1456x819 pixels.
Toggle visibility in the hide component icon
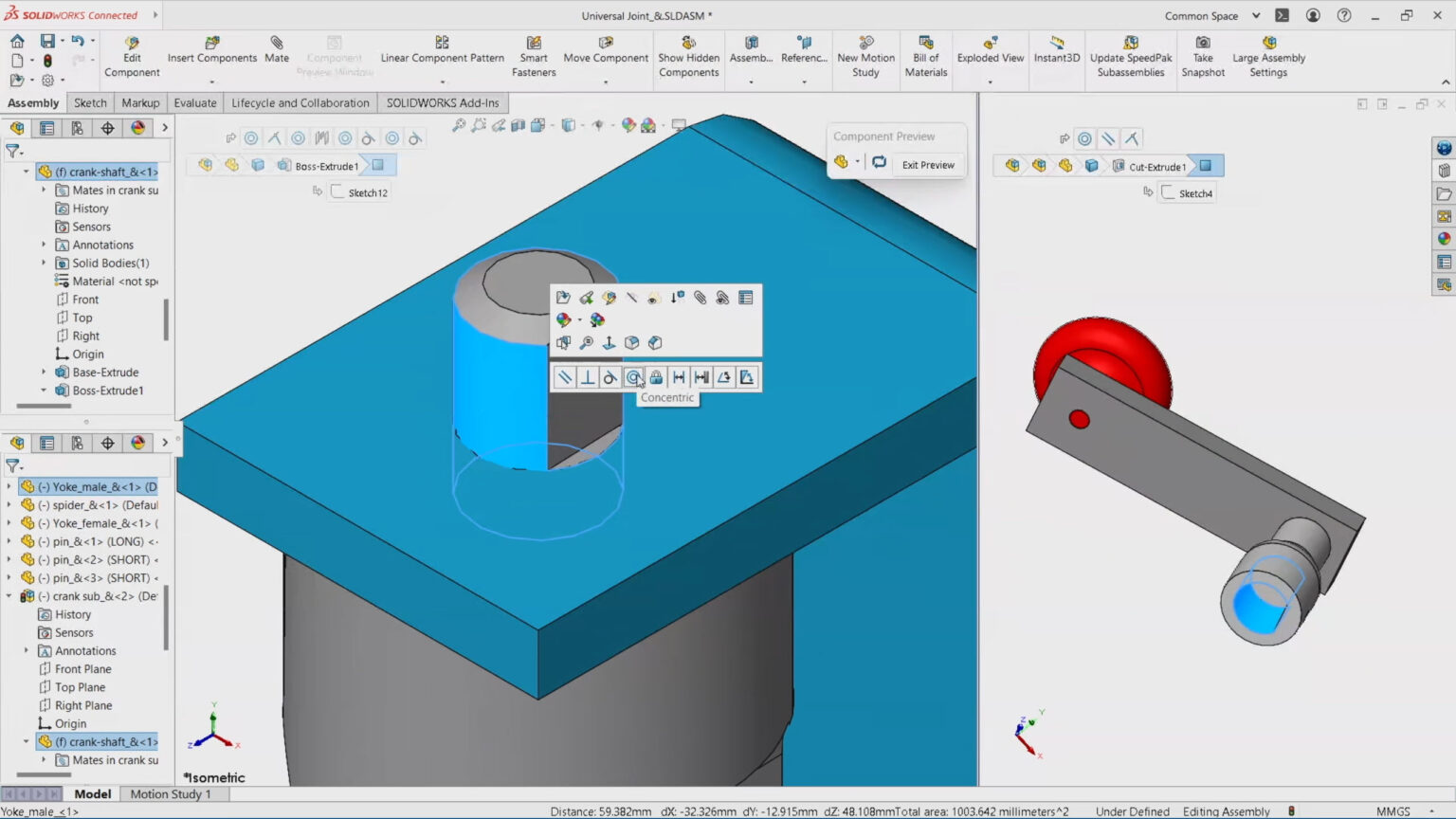click(x=652, y=298)
